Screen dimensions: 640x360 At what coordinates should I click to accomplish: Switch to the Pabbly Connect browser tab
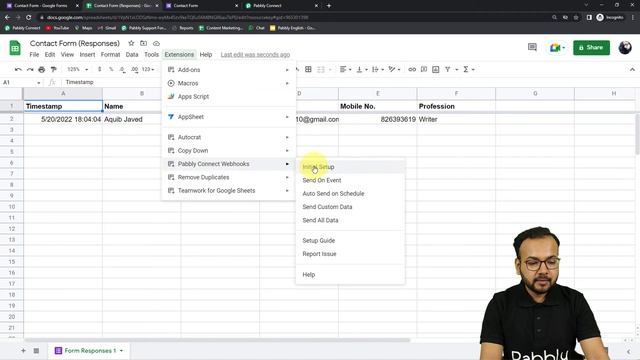(282, 6)
